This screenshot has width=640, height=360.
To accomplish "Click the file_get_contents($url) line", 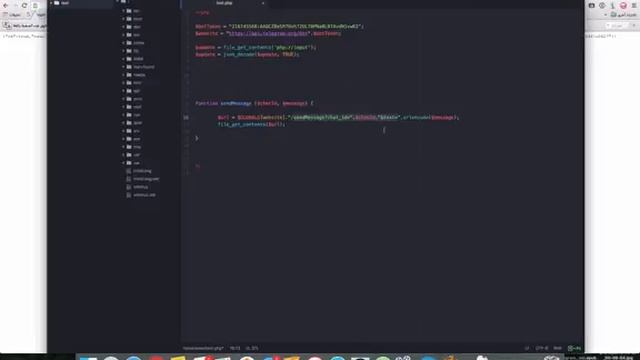I will [251, 124].
